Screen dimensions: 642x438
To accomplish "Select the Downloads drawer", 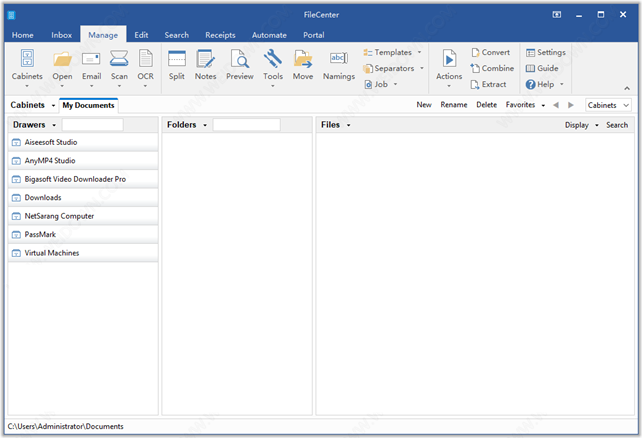I will point(83,198).
